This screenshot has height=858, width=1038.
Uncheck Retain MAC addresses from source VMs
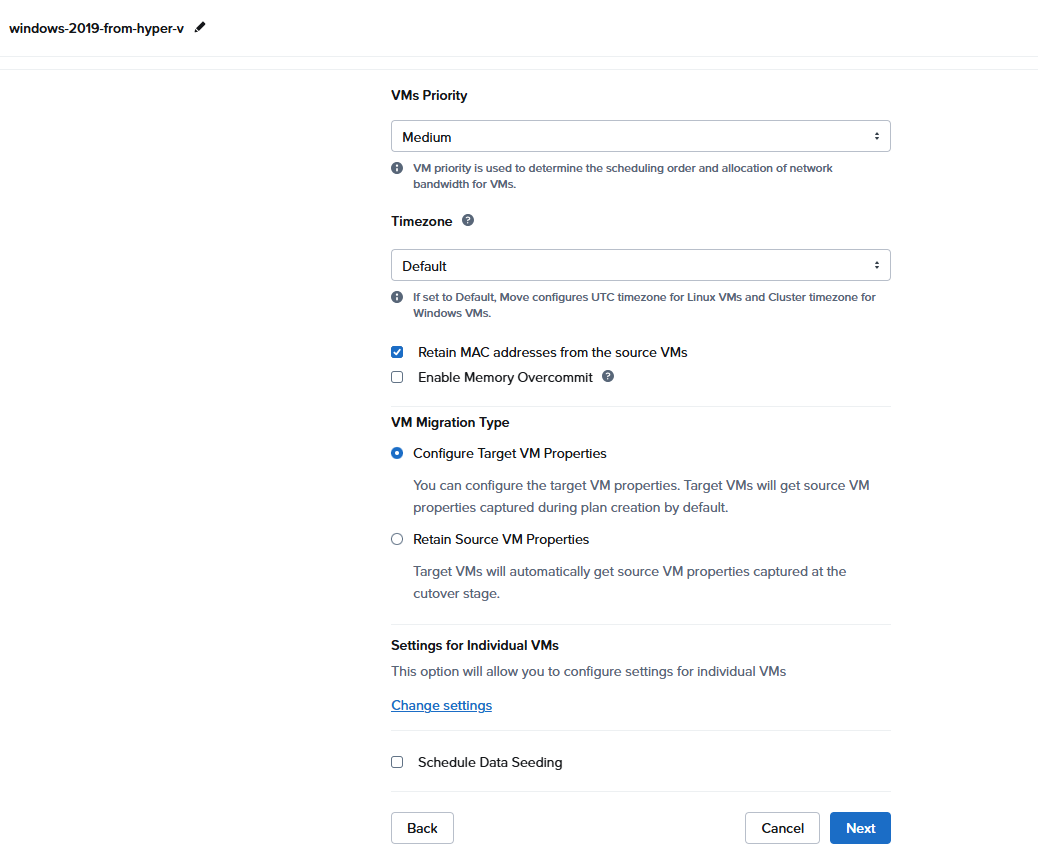coord(397,352)
